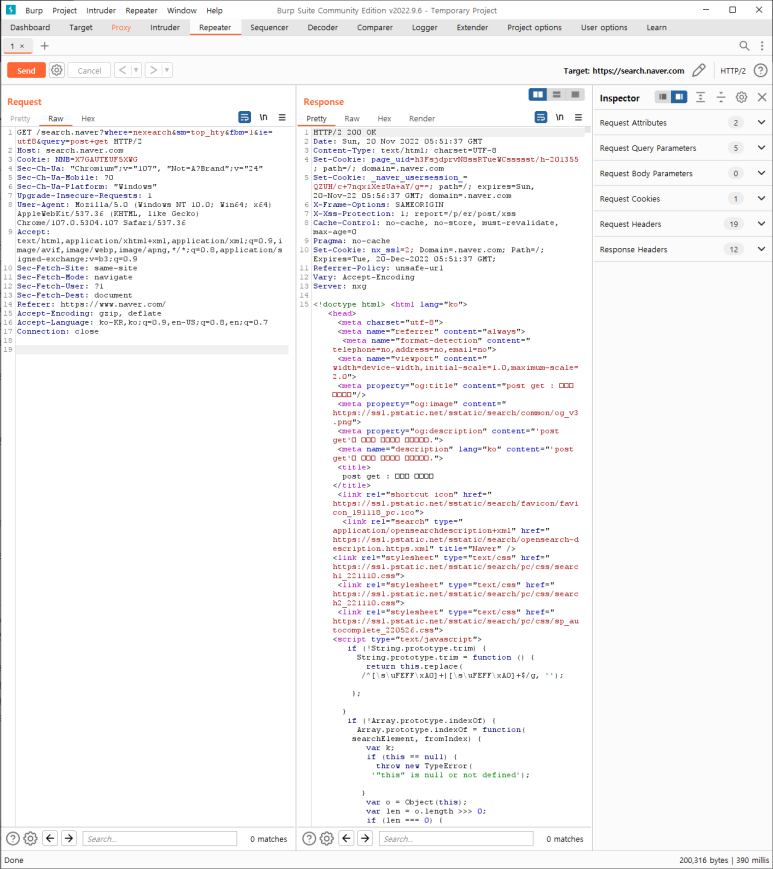The height and width of the screenshot is (869, 773).
Task: Open request search help icon
Action: (13, 839)
